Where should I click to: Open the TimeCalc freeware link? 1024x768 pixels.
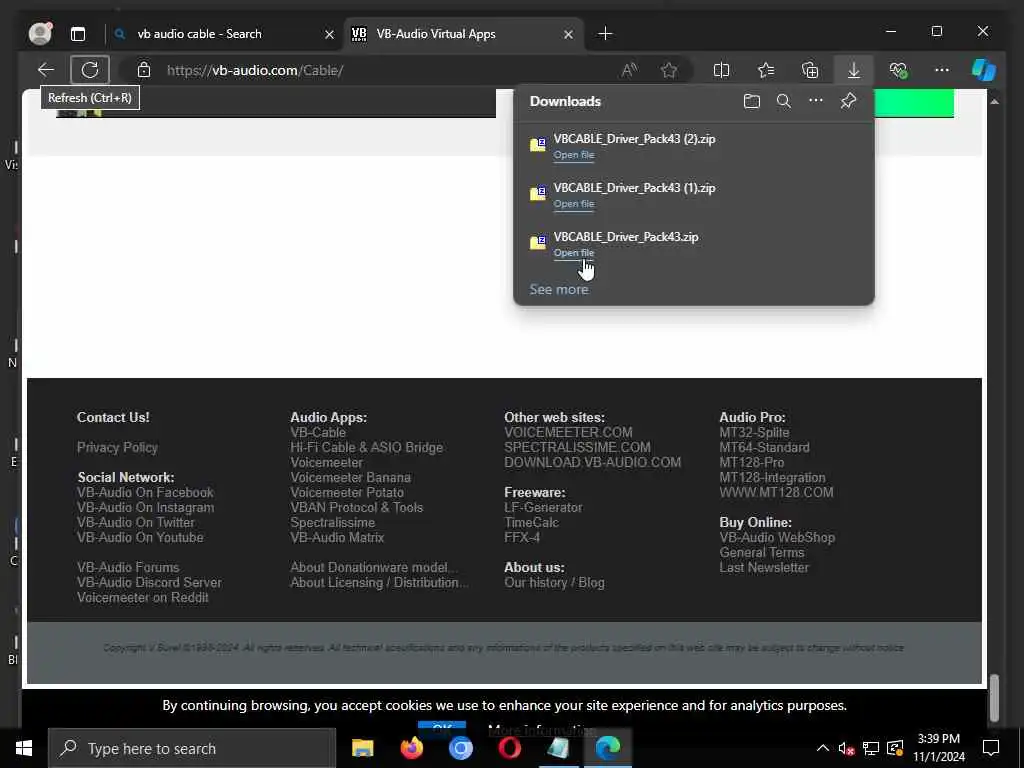tap(531, 522)
